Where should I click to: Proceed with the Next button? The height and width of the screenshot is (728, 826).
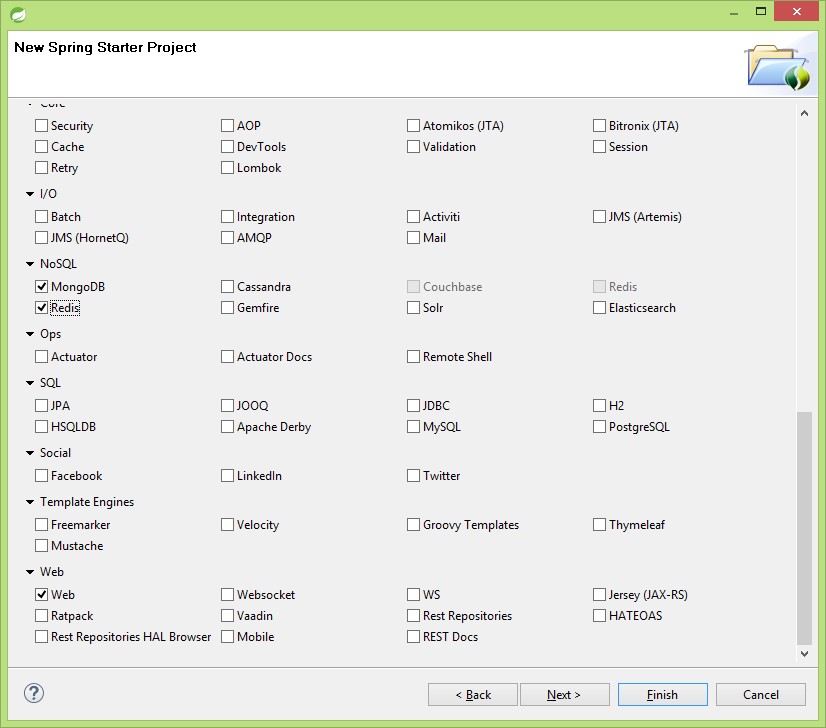564,695
